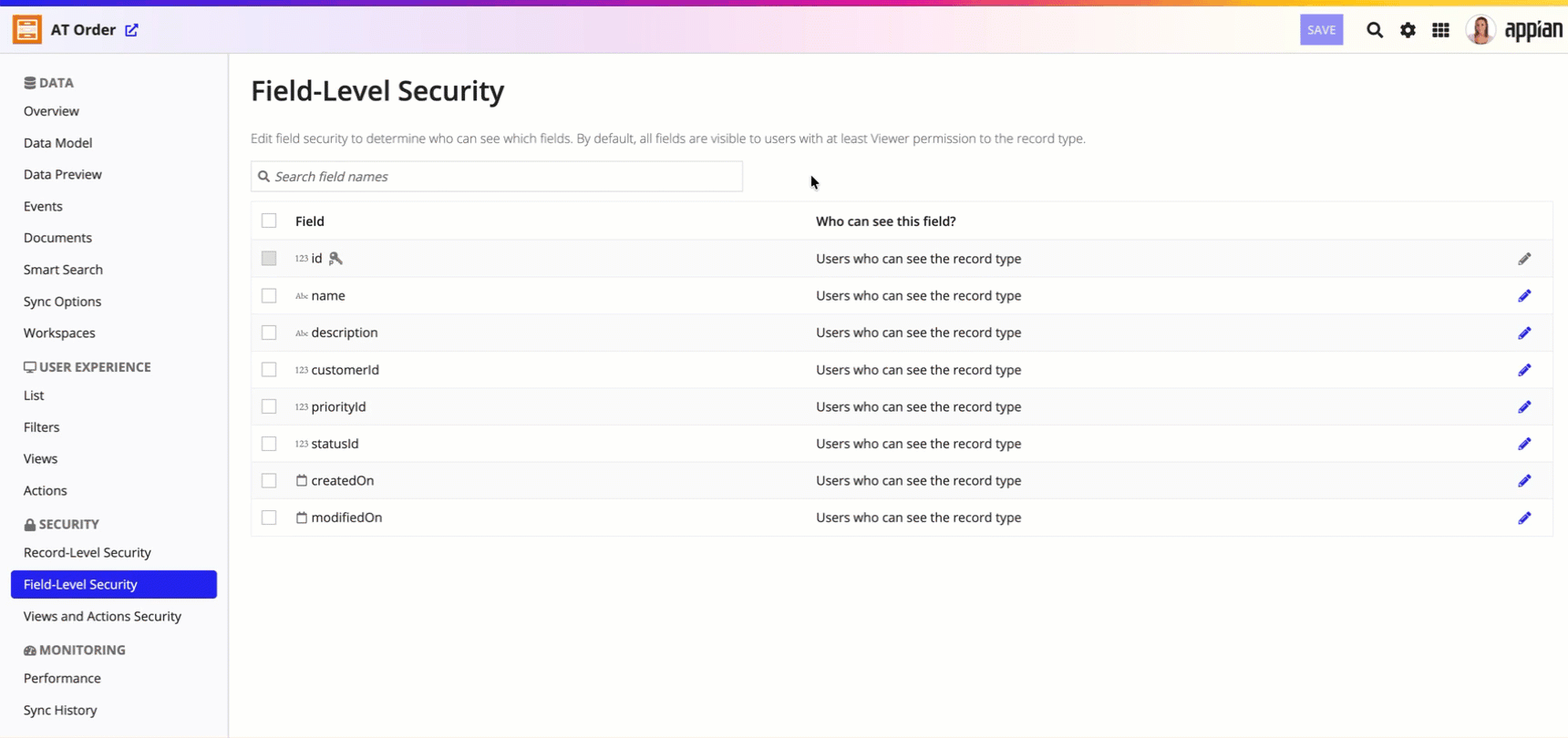Image resolution: width=1568 pixels, height=738 pixels.
Task: Select the Field-Level Security sidebar item
Action: click(114, 585)
